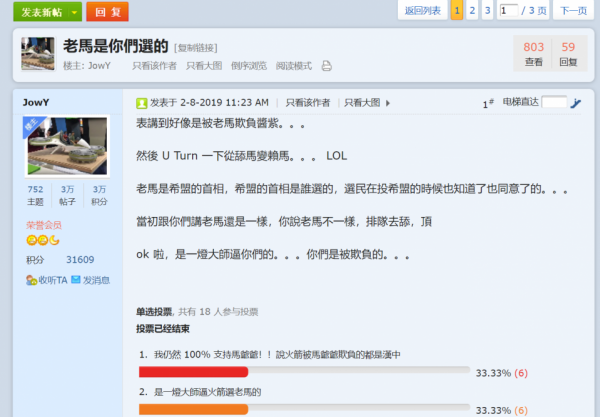
Task: Click the printer icon in thread header
Action: click(326, 66)
